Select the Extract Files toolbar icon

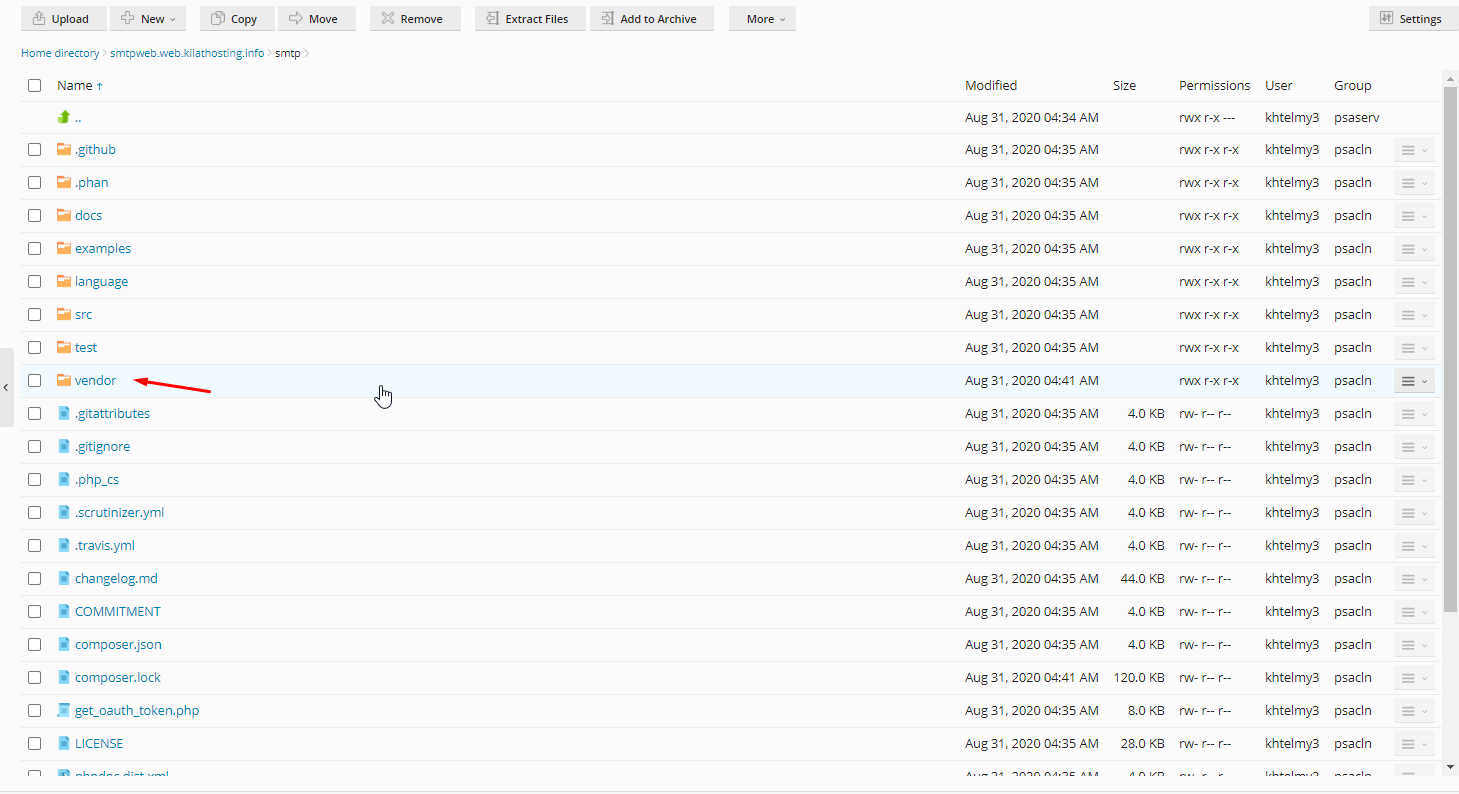click(x=491, y=18)
